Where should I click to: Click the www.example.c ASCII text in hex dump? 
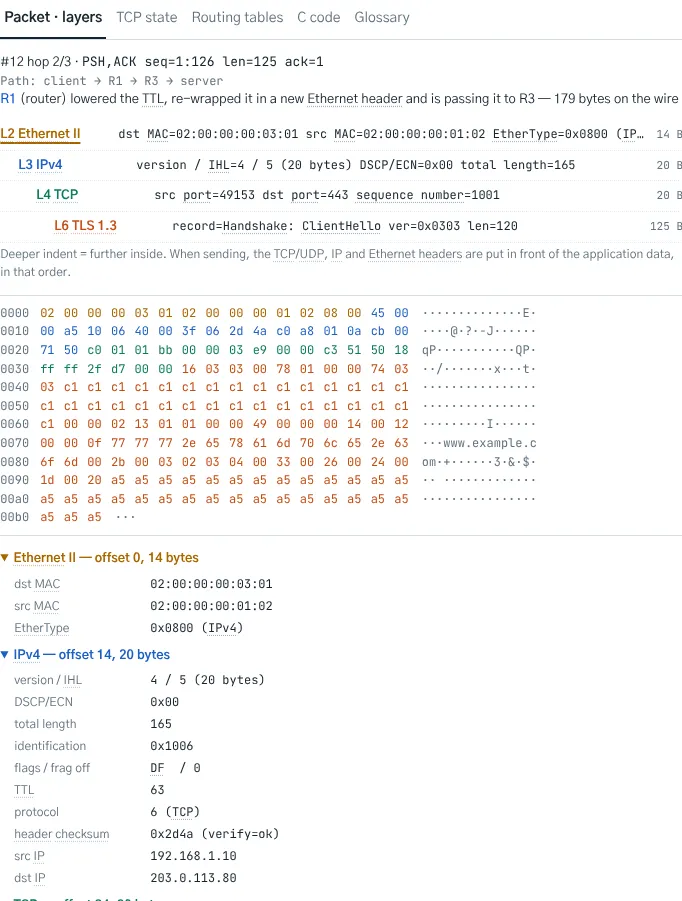coord(490,443)
